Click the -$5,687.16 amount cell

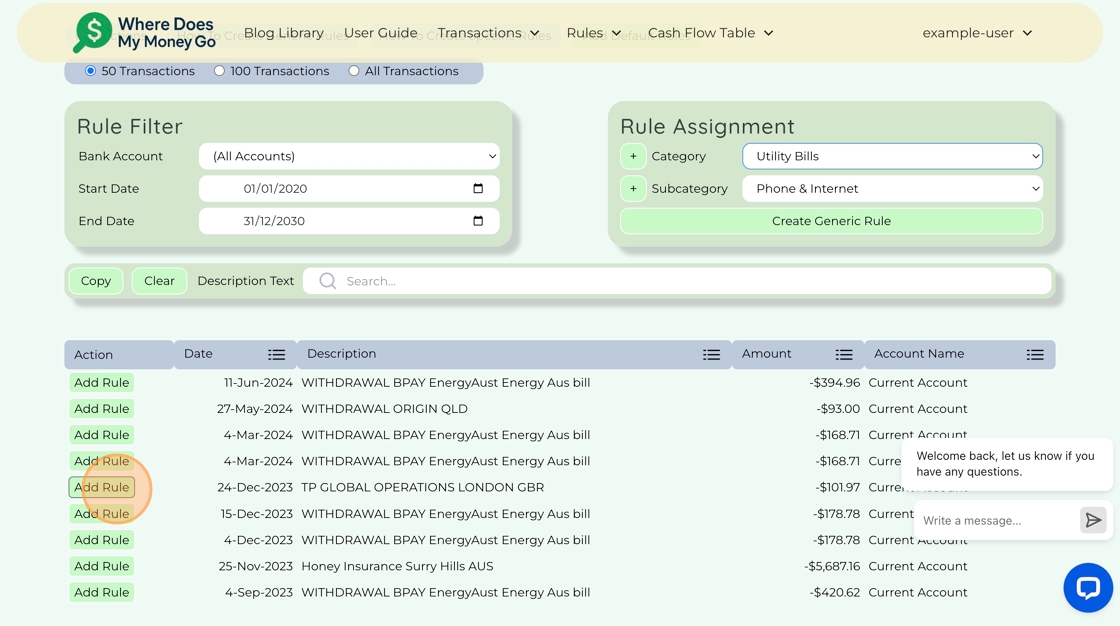831,566
